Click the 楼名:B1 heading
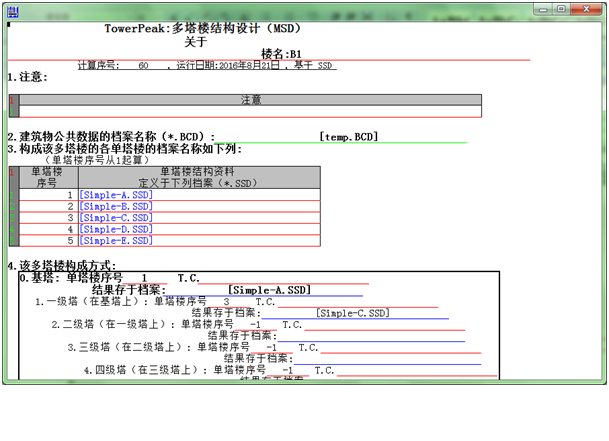Image resolution: width=609 pixels, height=441 pixels. tap(281, 54)
